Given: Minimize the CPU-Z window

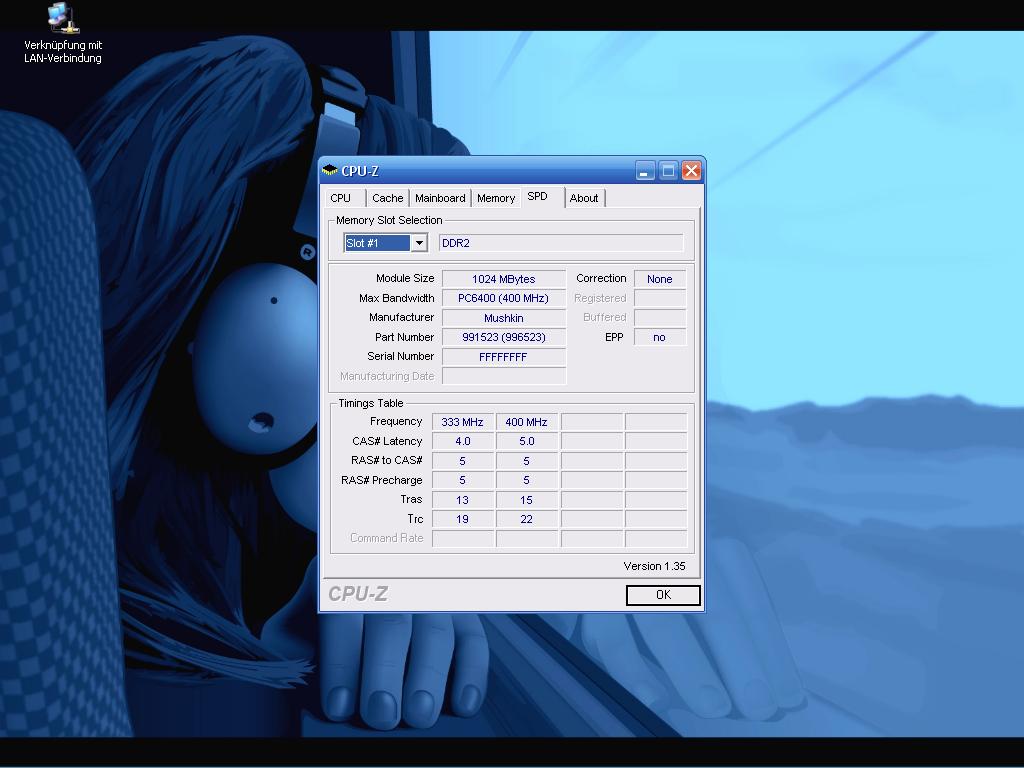Looking at the screenshot, I should click(645, 171).
